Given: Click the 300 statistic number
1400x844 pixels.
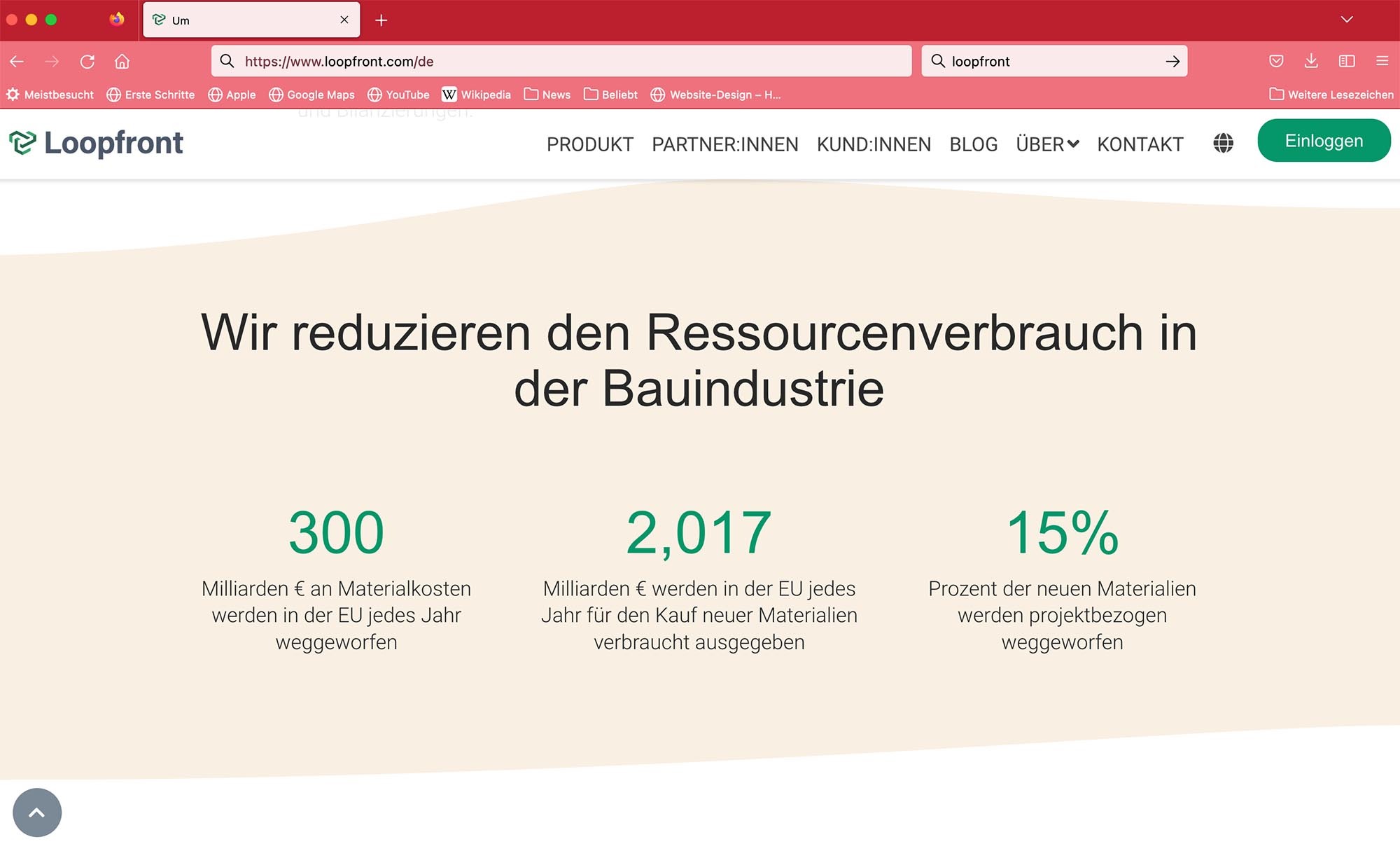Looking at the screenshot, I should 337,532.
